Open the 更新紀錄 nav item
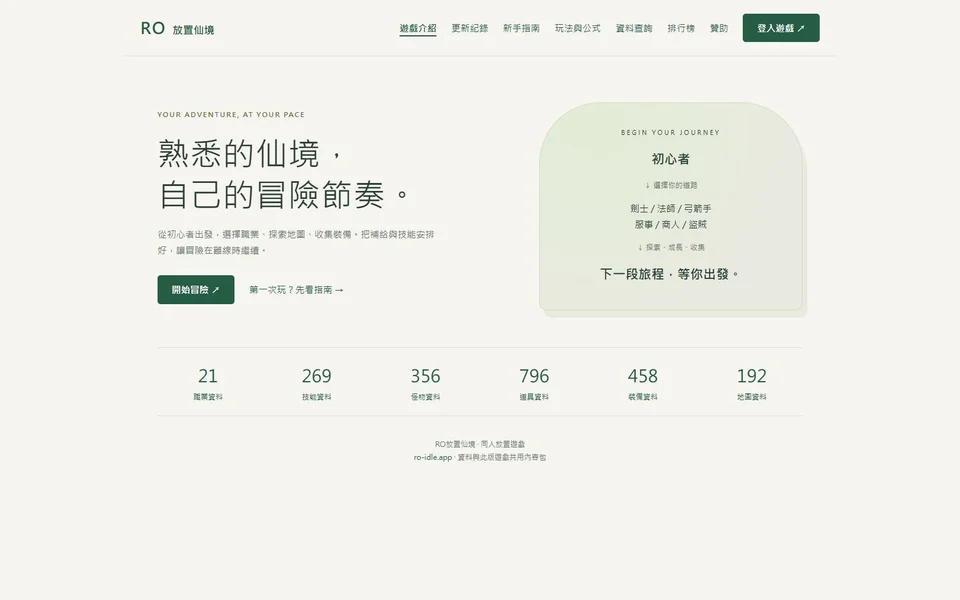 (x=470, y=28)
